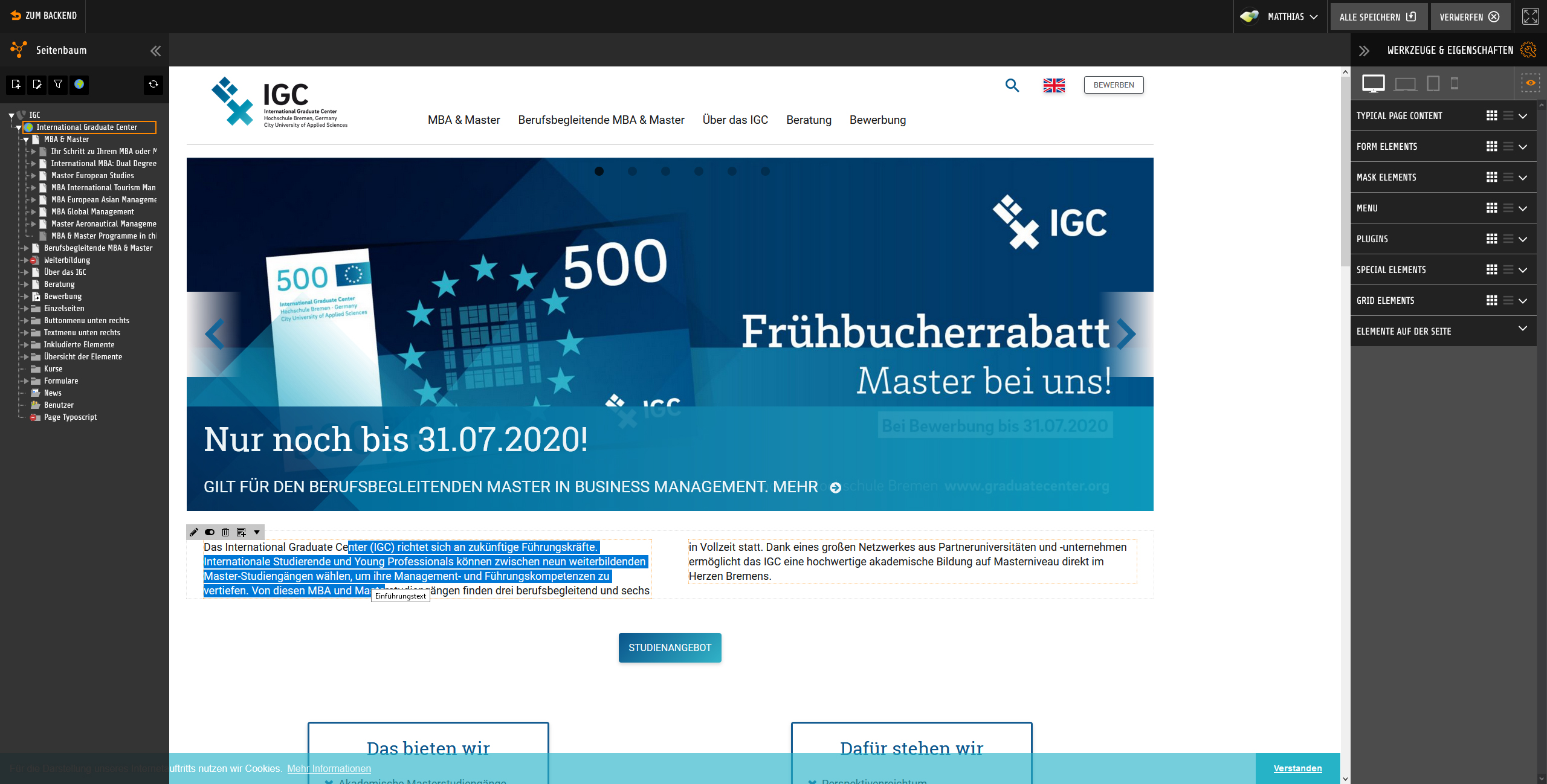Select the third slider dot indicator
Screen dimensions: 1547x784
665,172
